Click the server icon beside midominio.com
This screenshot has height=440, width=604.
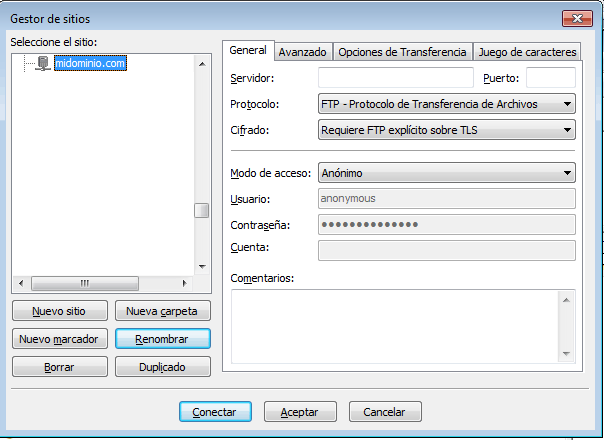point(42,63)
